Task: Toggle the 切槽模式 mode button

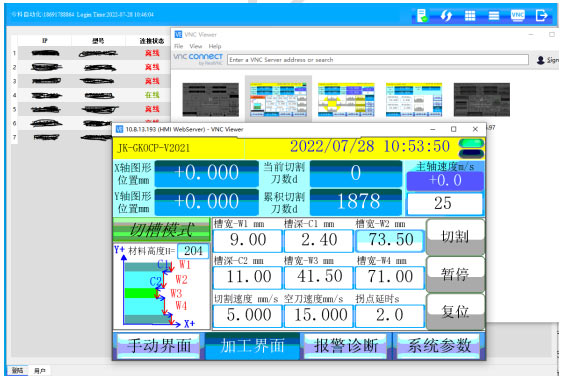Action: tap(162, 229)
